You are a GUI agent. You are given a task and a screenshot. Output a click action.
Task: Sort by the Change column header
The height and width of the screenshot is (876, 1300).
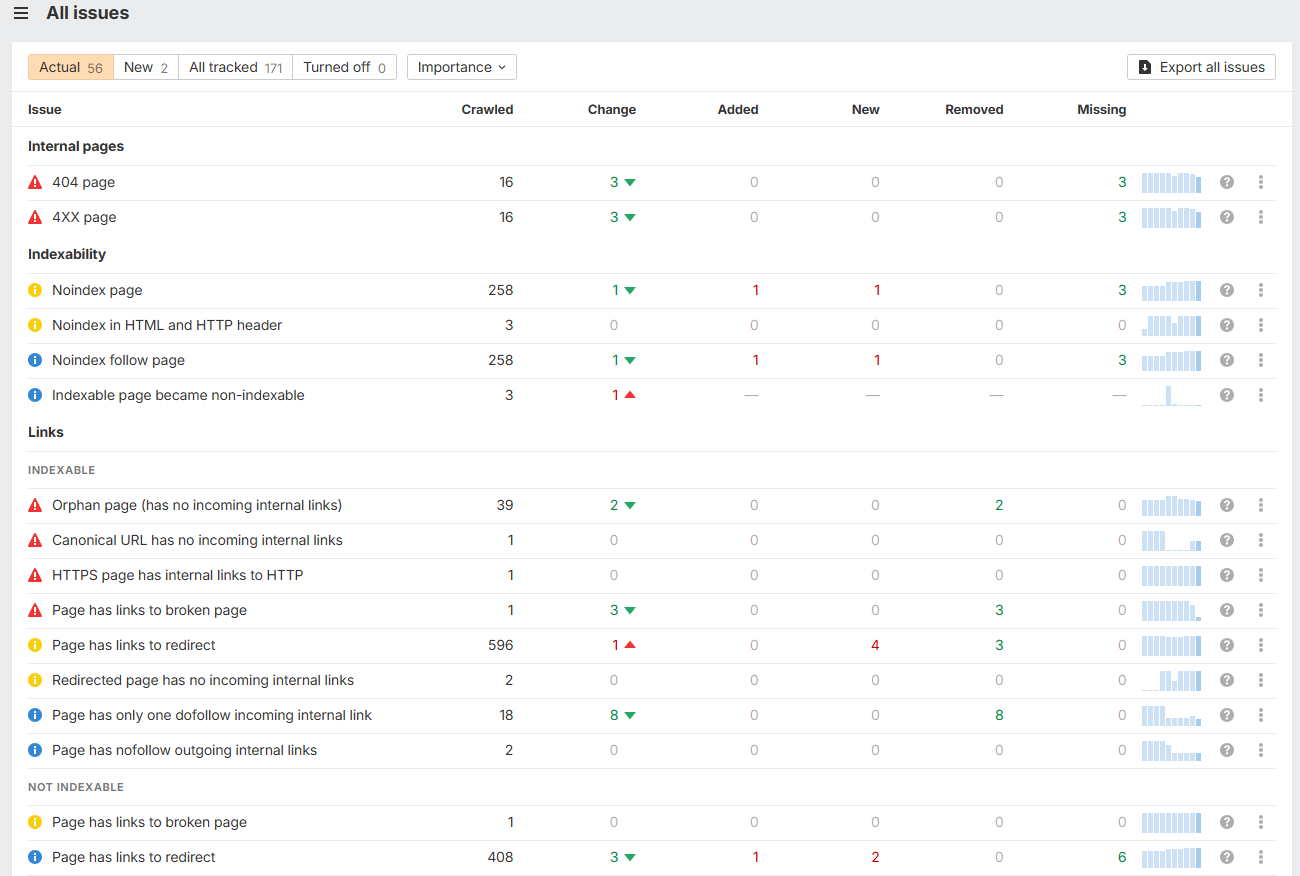click(x=612, y=109)
